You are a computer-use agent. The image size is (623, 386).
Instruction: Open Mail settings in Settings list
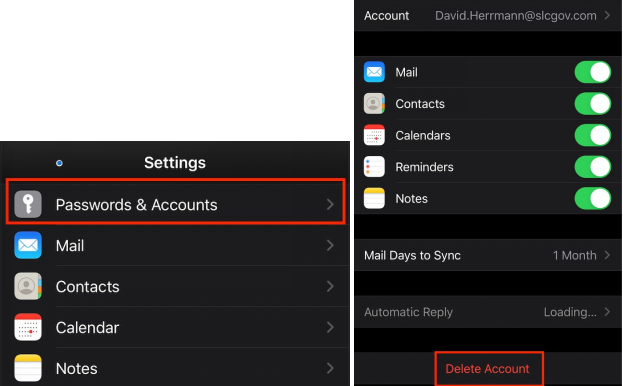click(175, 245)
